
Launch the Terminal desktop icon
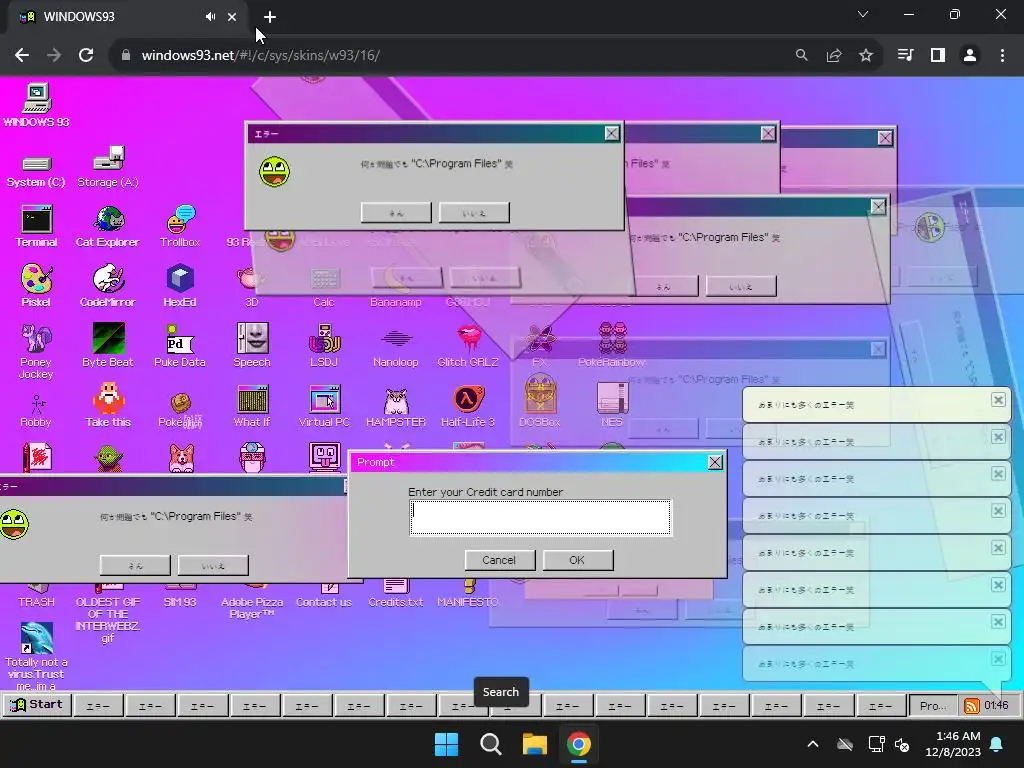tap(36, 226)
